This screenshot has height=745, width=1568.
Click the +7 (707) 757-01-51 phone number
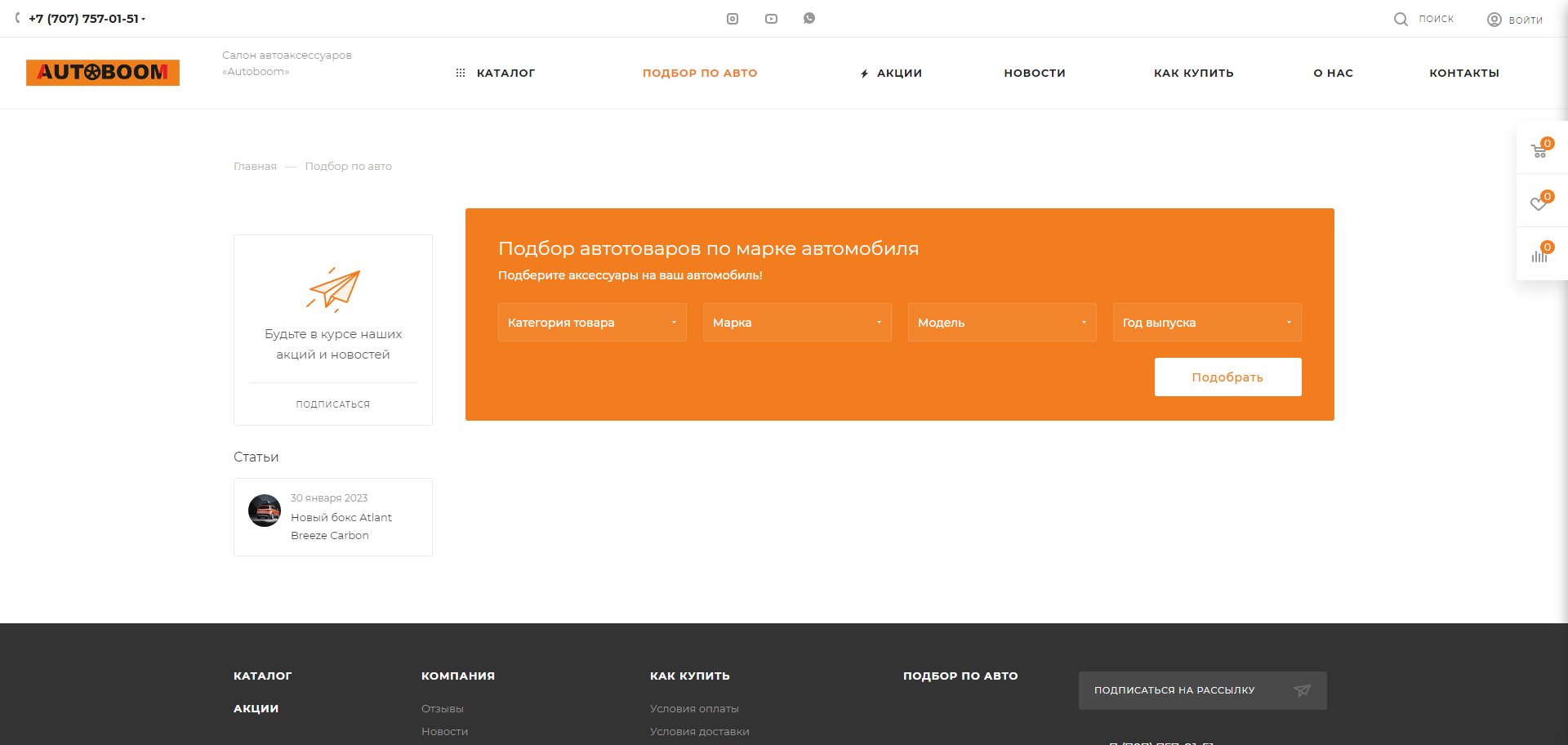coord(83,19)
